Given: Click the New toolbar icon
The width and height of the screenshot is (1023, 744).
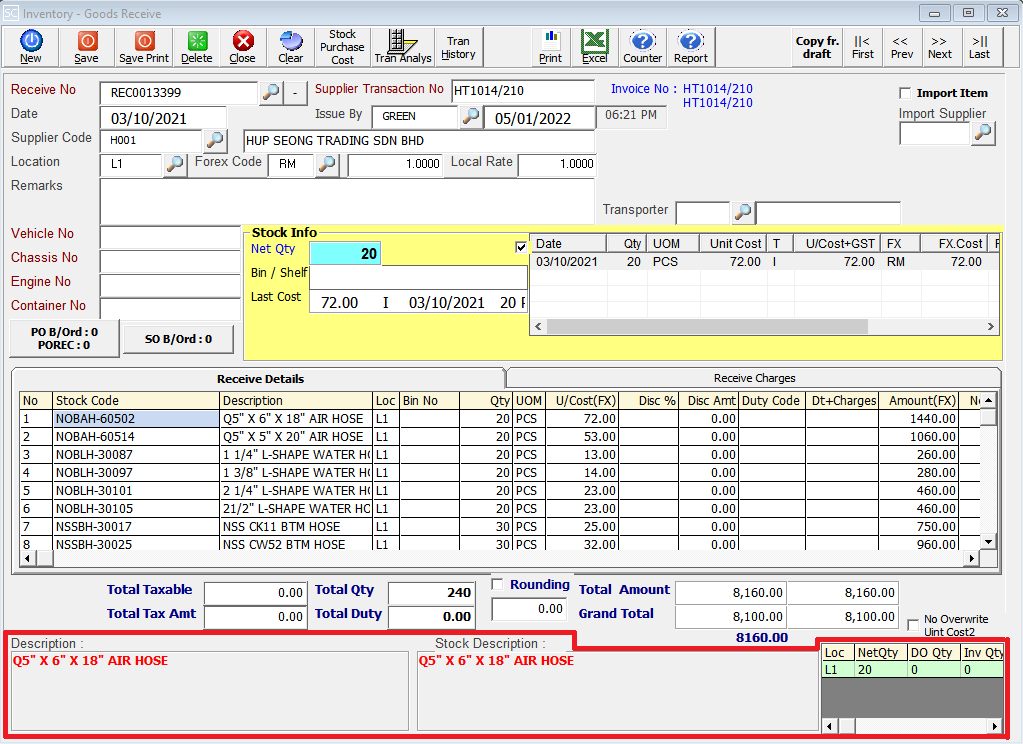Looking at the screenshot, I should (31, 47).
